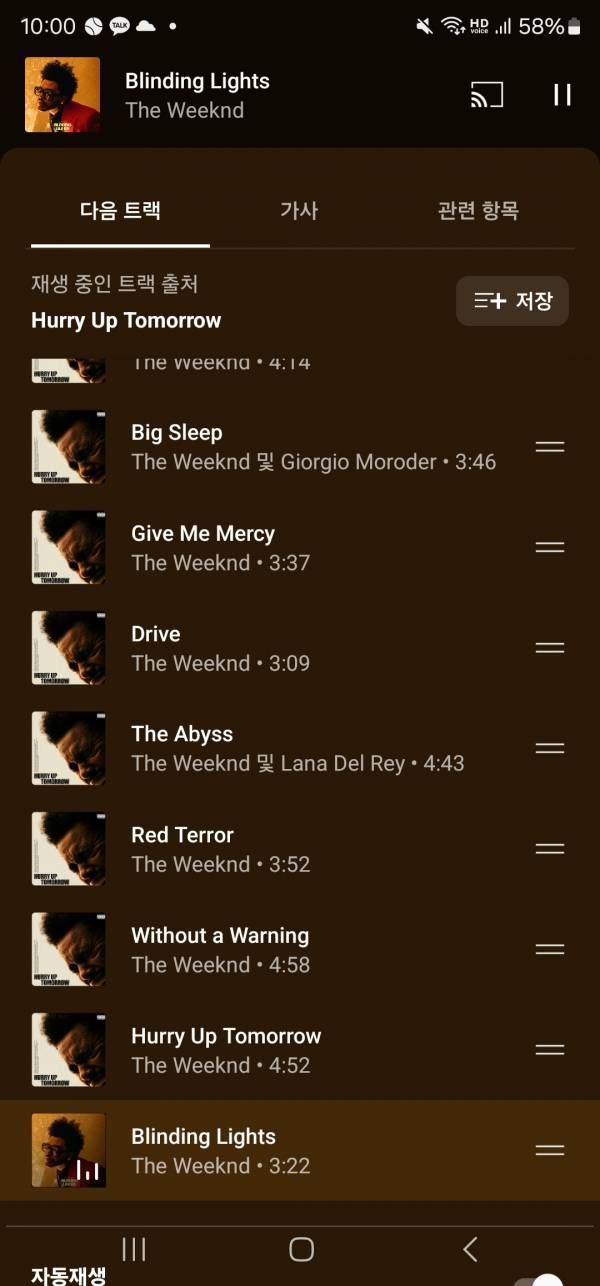600x1286 pixels.
Task: Tap the reorder handle for The Abyss
Action: pos(550,748)
